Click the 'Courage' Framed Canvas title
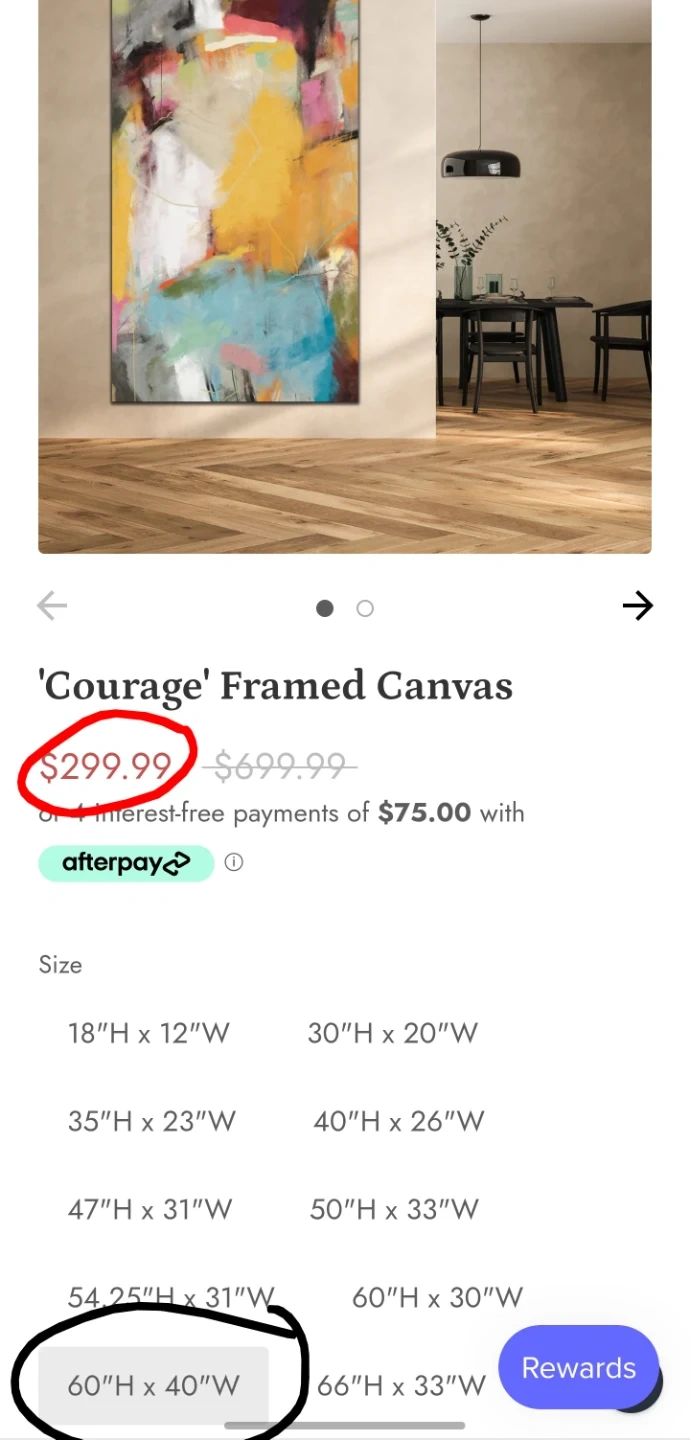Viewport: 690px width, 1440px height. point(275,686)
